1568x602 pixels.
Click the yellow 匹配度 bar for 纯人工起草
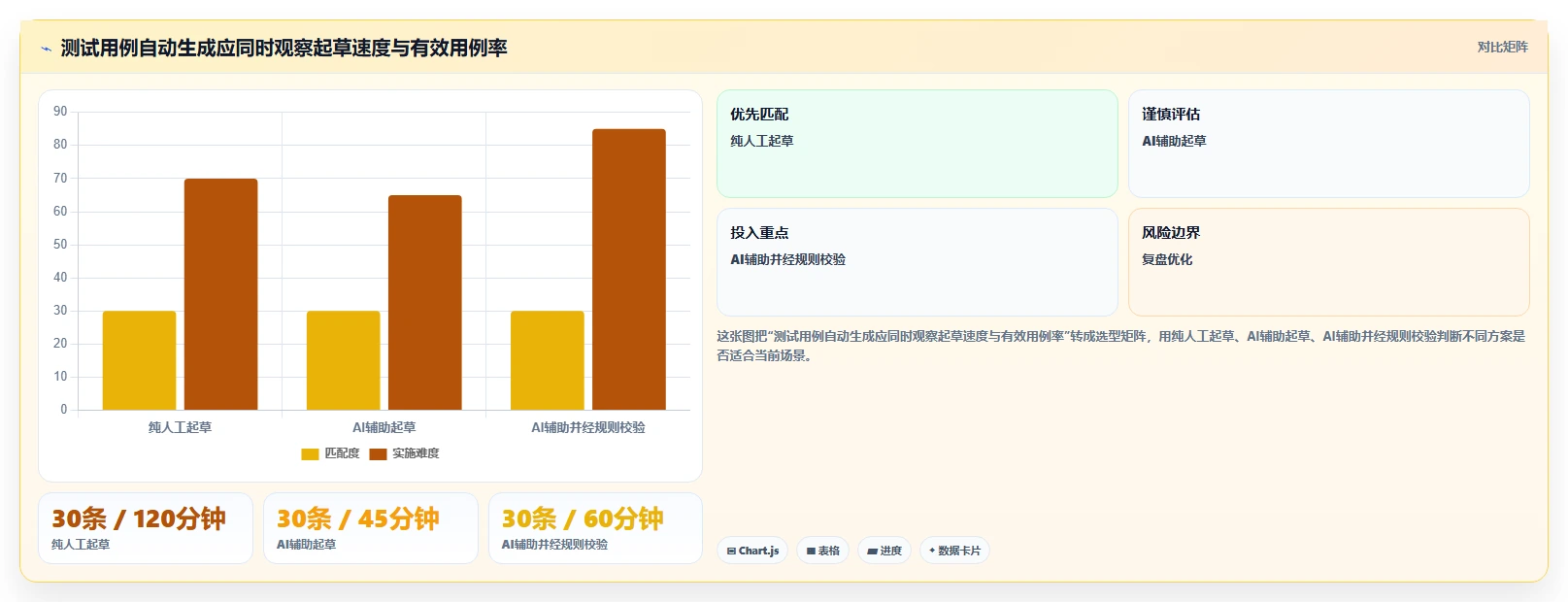tap(139, 360)
